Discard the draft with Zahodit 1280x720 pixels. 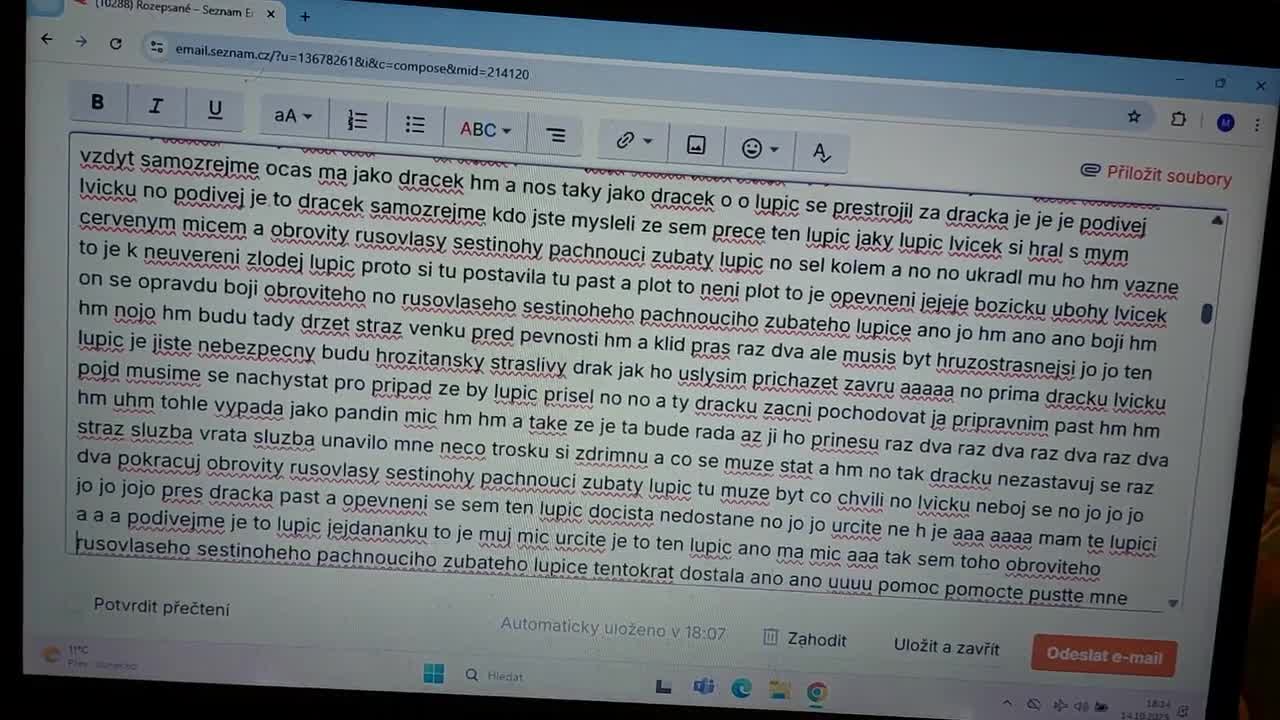point(805,639)
